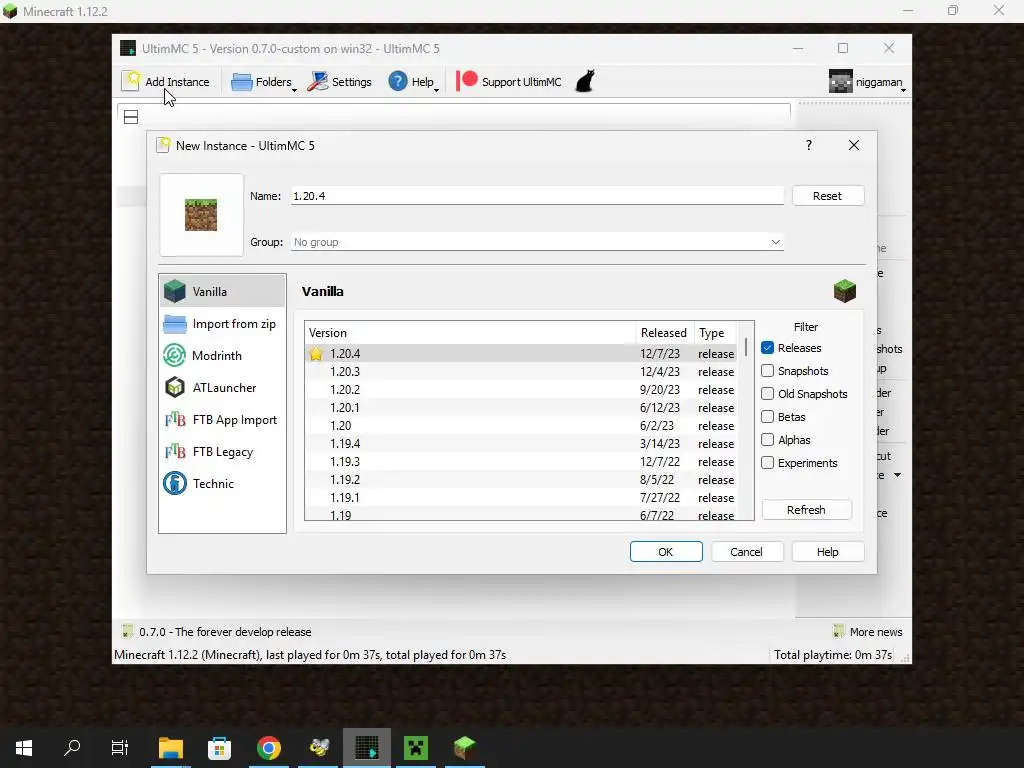Open Windows Start menu

[24, 748]
